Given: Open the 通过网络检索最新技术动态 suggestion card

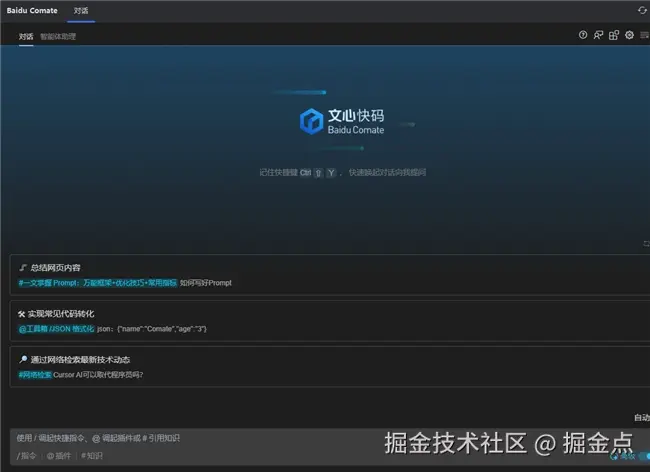Looking at the screenshot, I should tap(330, 367).
